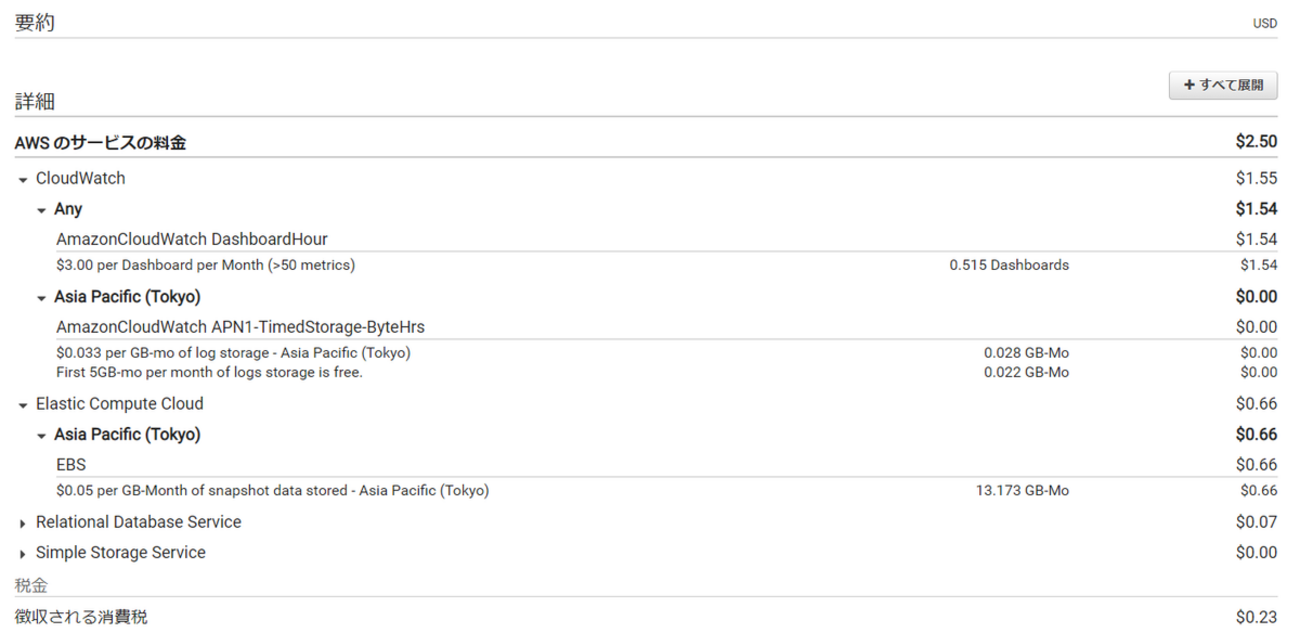Click the AmazonCloudWatch DashboardHour line item
1300x633 pixels.
(x=192, y=239)
